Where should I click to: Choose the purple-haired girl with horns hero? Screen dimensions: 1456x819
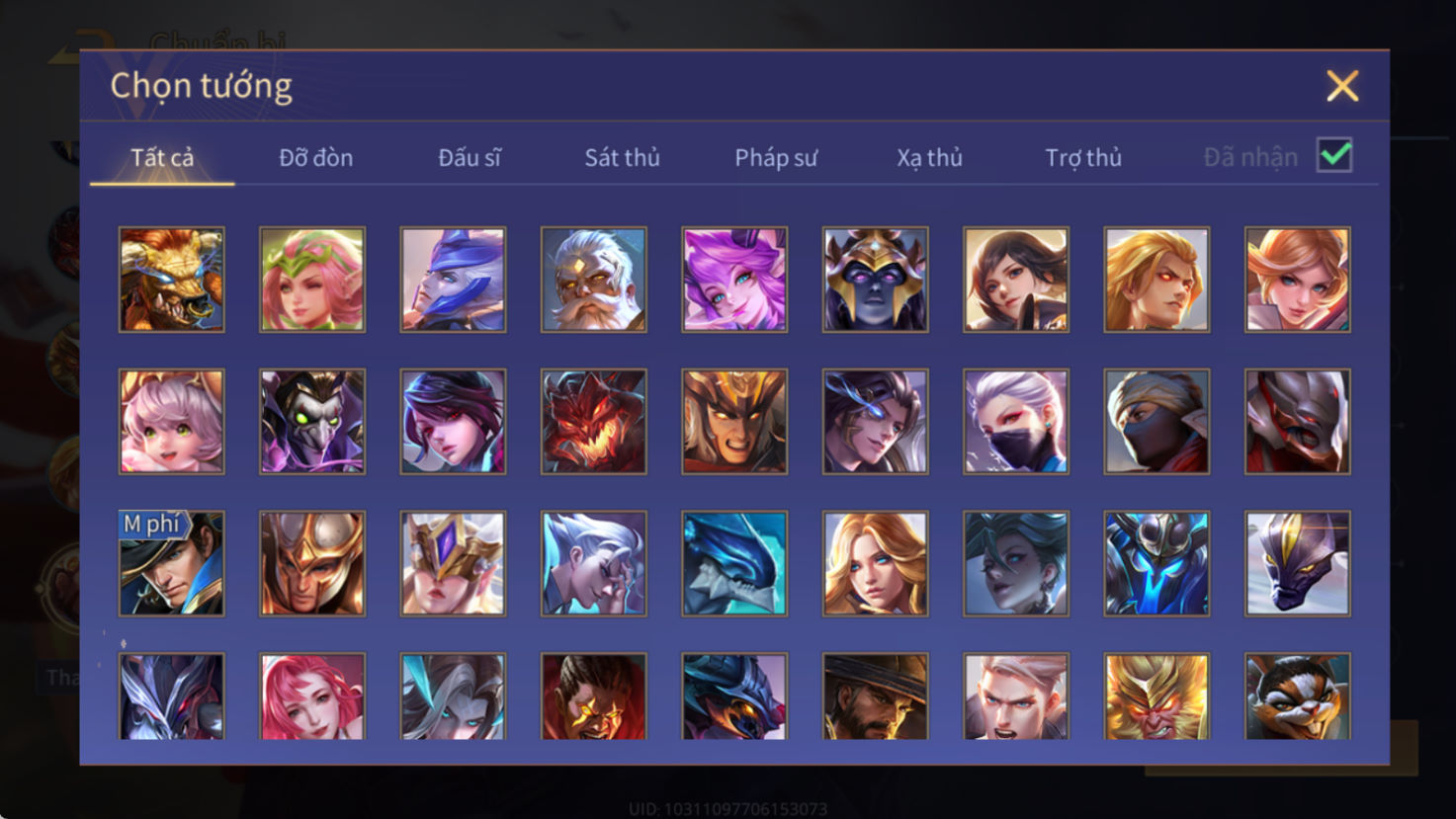[734, 280]
